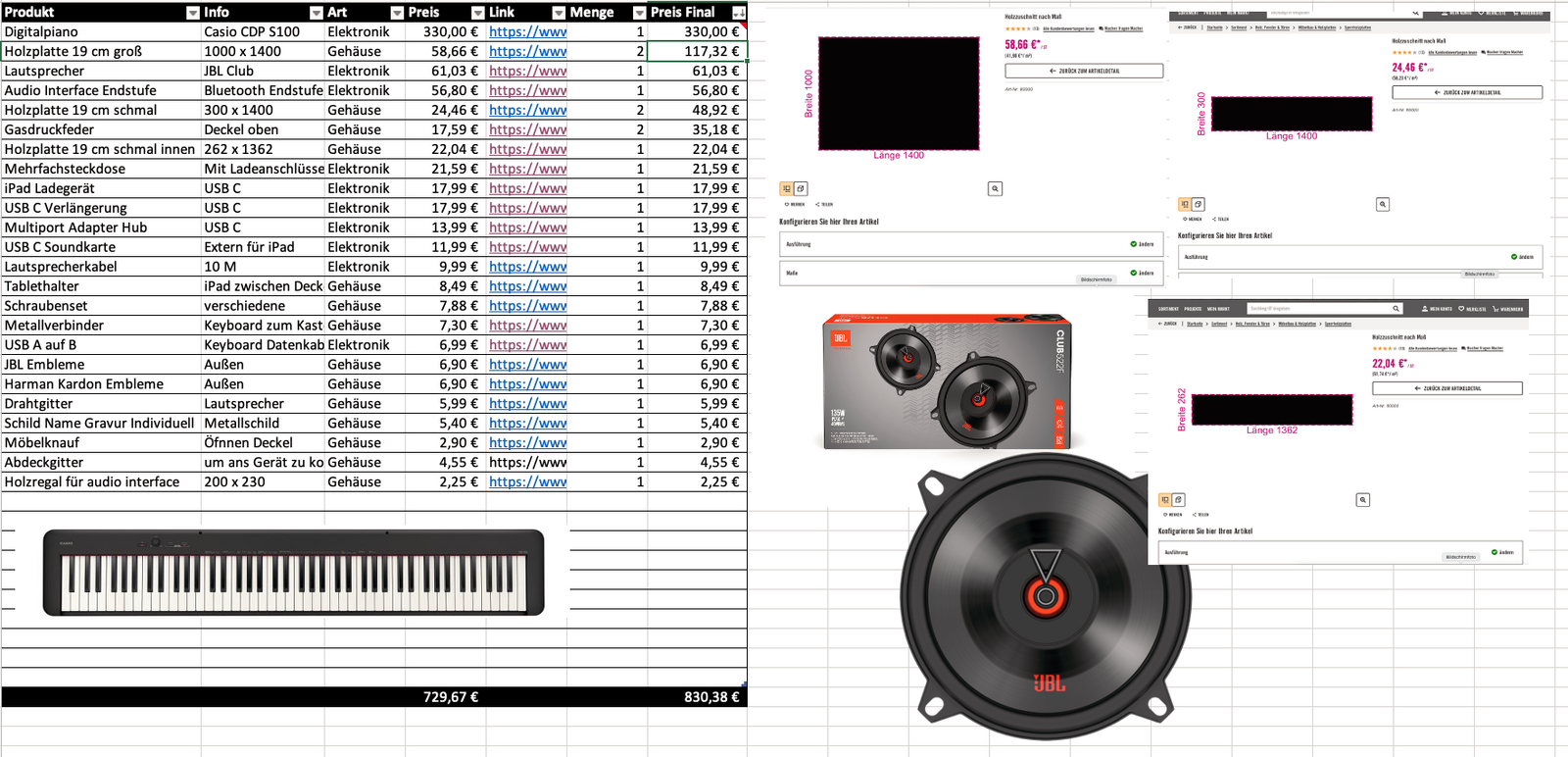
Task: Open the Preis column filter dropdown
Action: click(x=478, y=13)
